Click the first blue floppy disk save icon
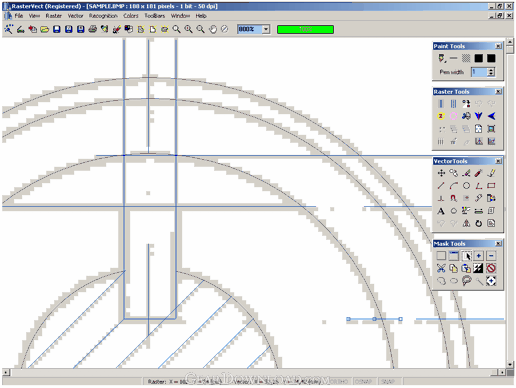Screen dimensions: 516x388 (x=57, y=29)
